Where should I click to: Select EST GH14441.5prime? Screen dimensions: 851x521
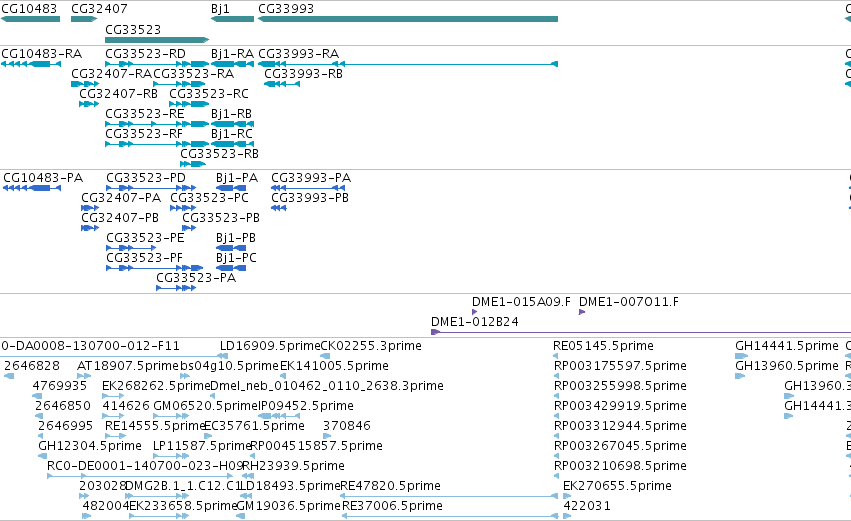(x=787, y=346)
